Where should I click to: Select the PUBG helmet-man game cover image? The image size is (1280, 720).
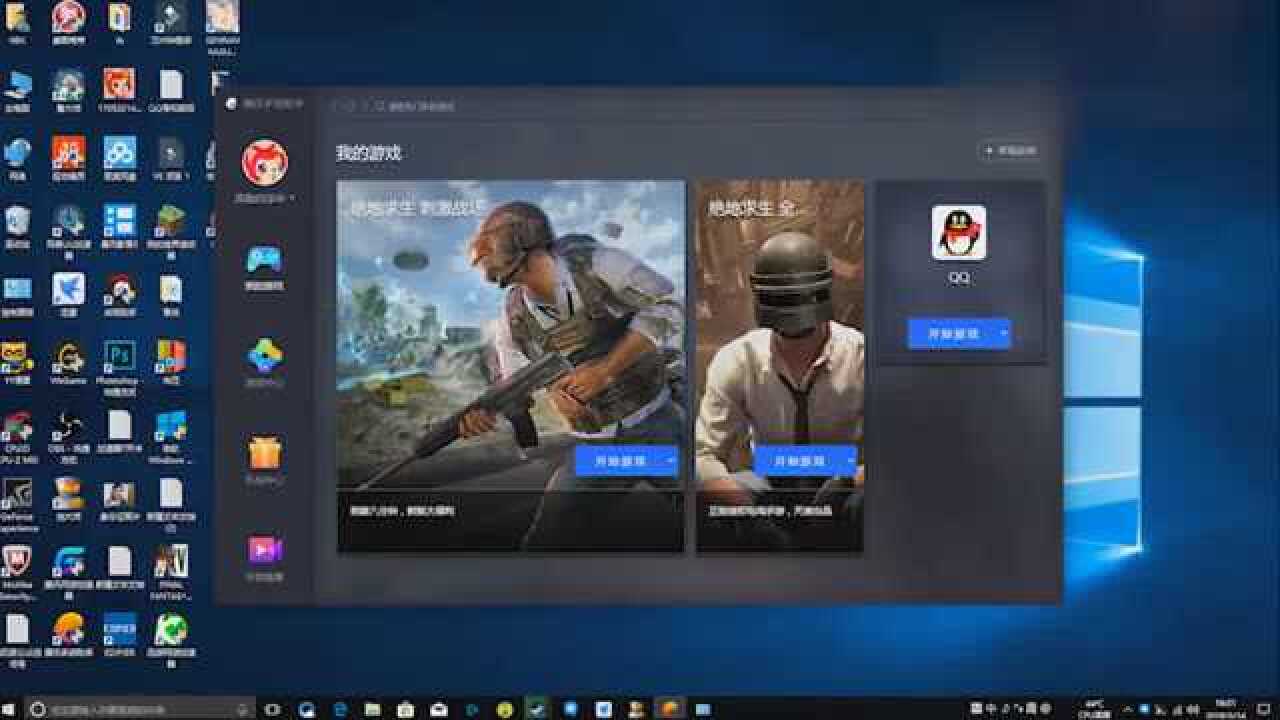point(780,335)
